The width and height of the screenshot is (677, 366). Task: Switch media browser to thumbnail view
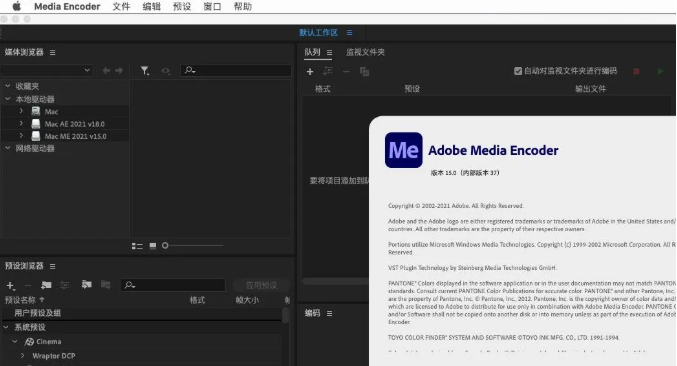tap(153, 246)
